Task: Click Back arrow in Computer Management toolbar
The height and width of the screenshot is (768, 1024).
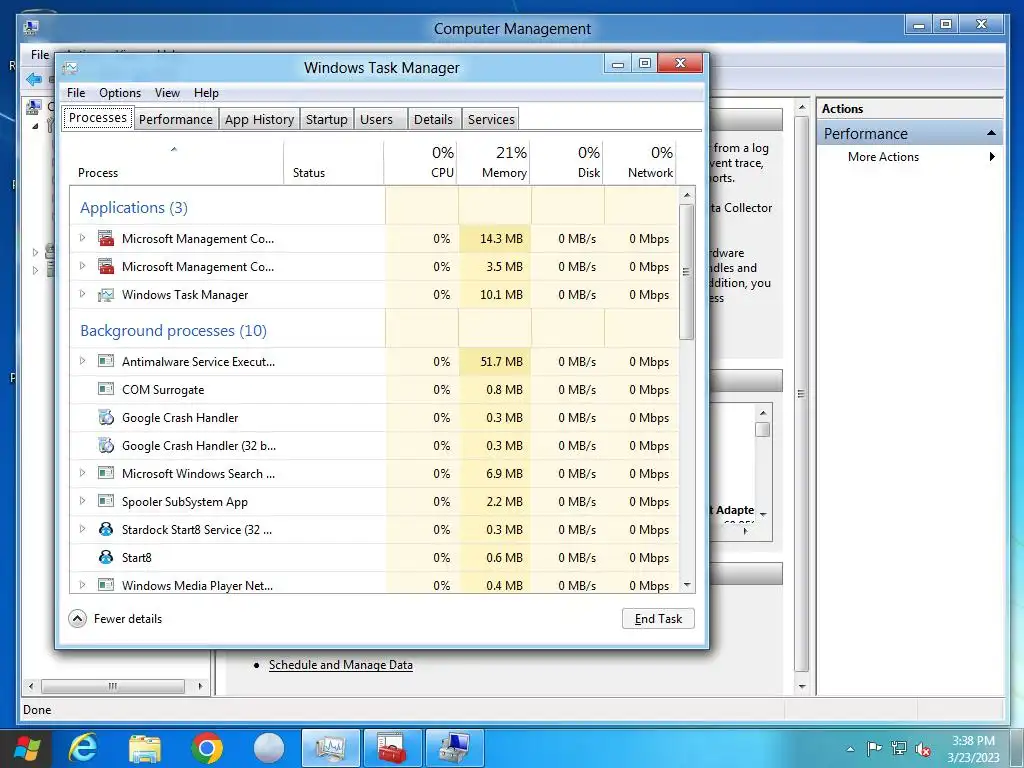Action: [34, 80]
